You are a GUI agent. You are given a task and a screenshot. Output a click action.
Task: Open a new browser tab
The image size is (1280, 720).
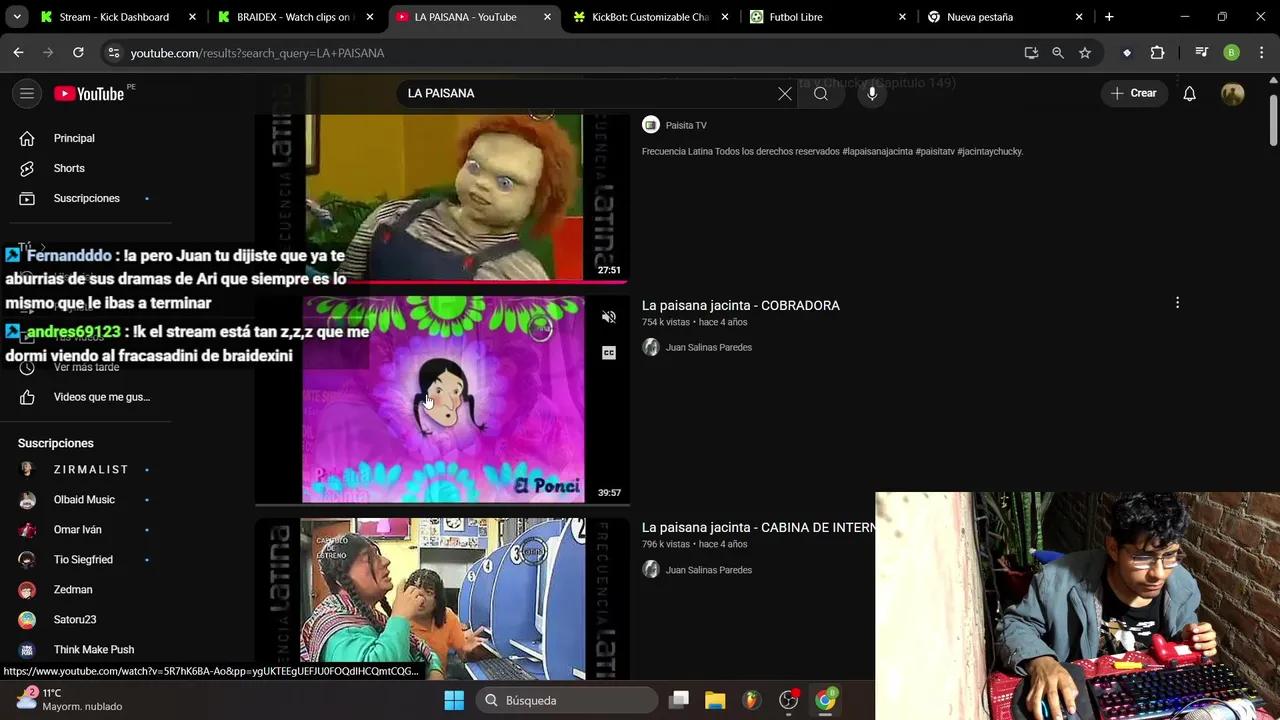[1109, 17]
